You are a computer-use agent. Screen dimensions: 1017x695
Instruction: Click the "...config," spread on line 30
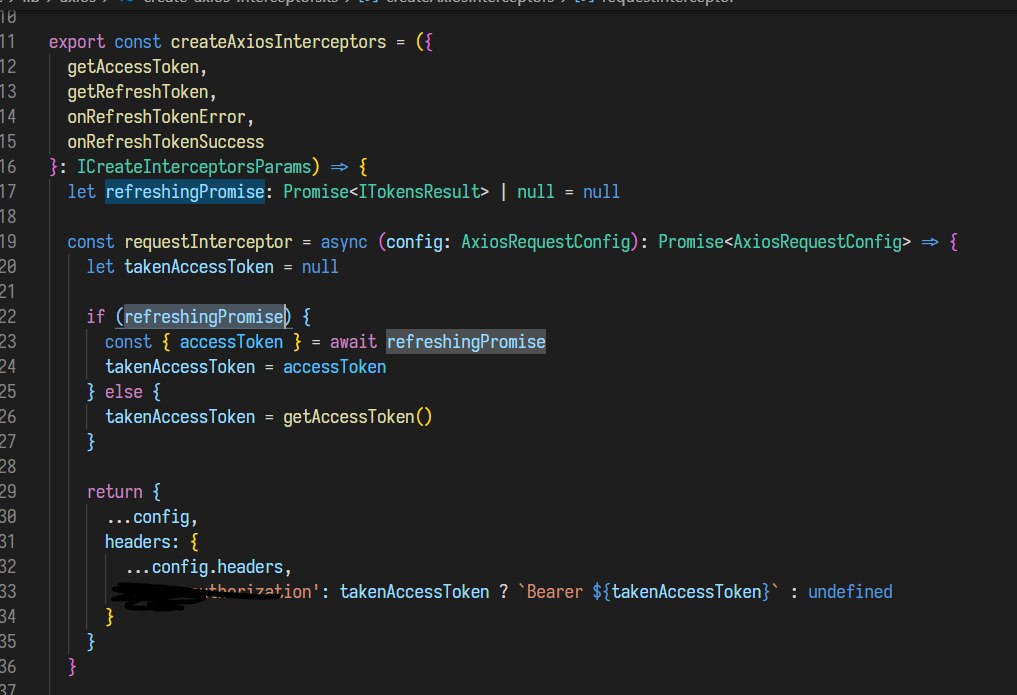click(x=152, y=517)
